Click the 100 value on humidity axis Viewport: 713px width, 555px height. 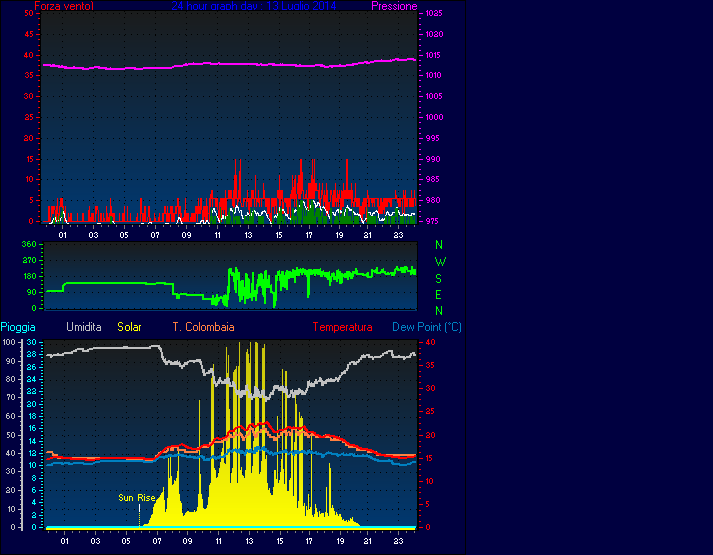click(9, 342)
